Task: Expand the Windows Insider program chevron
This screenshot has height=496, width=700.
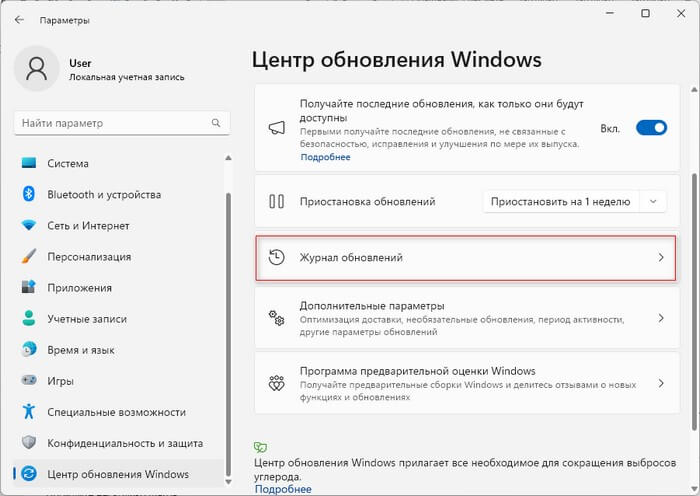Action: coord(660,383)
